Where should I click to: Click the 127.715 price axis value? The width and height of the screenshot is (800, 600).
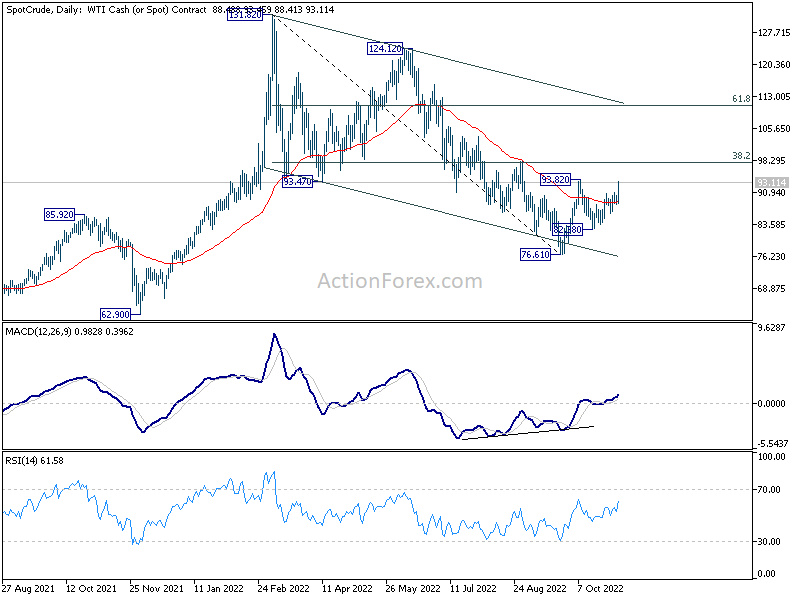[774, 33]
